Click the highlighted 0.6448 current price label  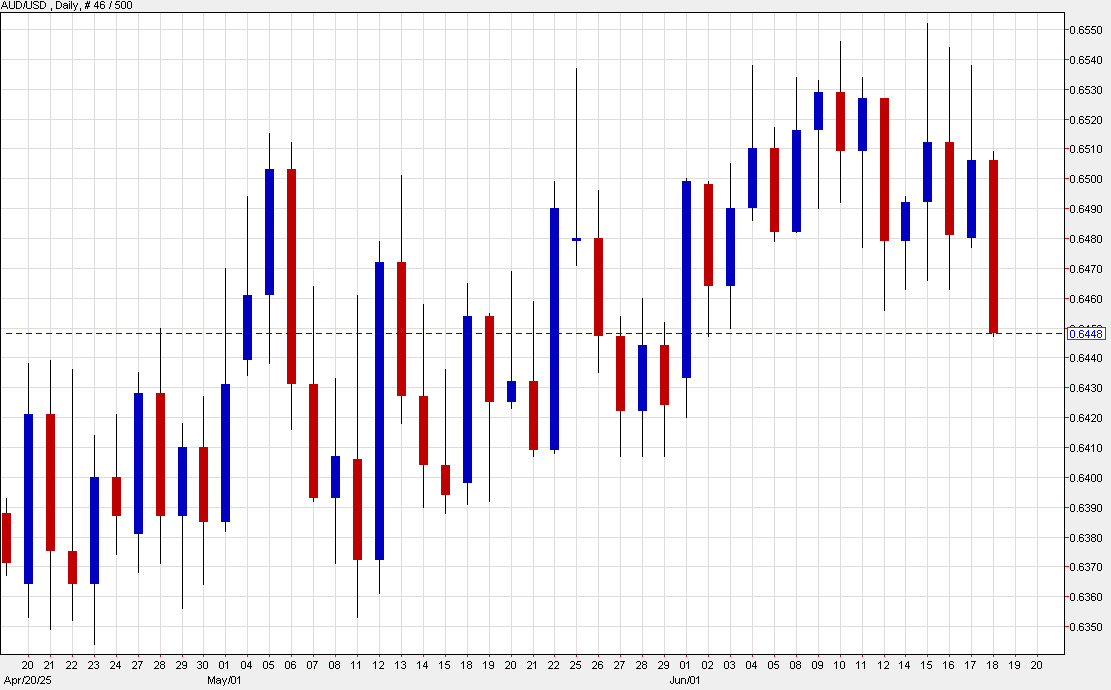point(1084,333)
